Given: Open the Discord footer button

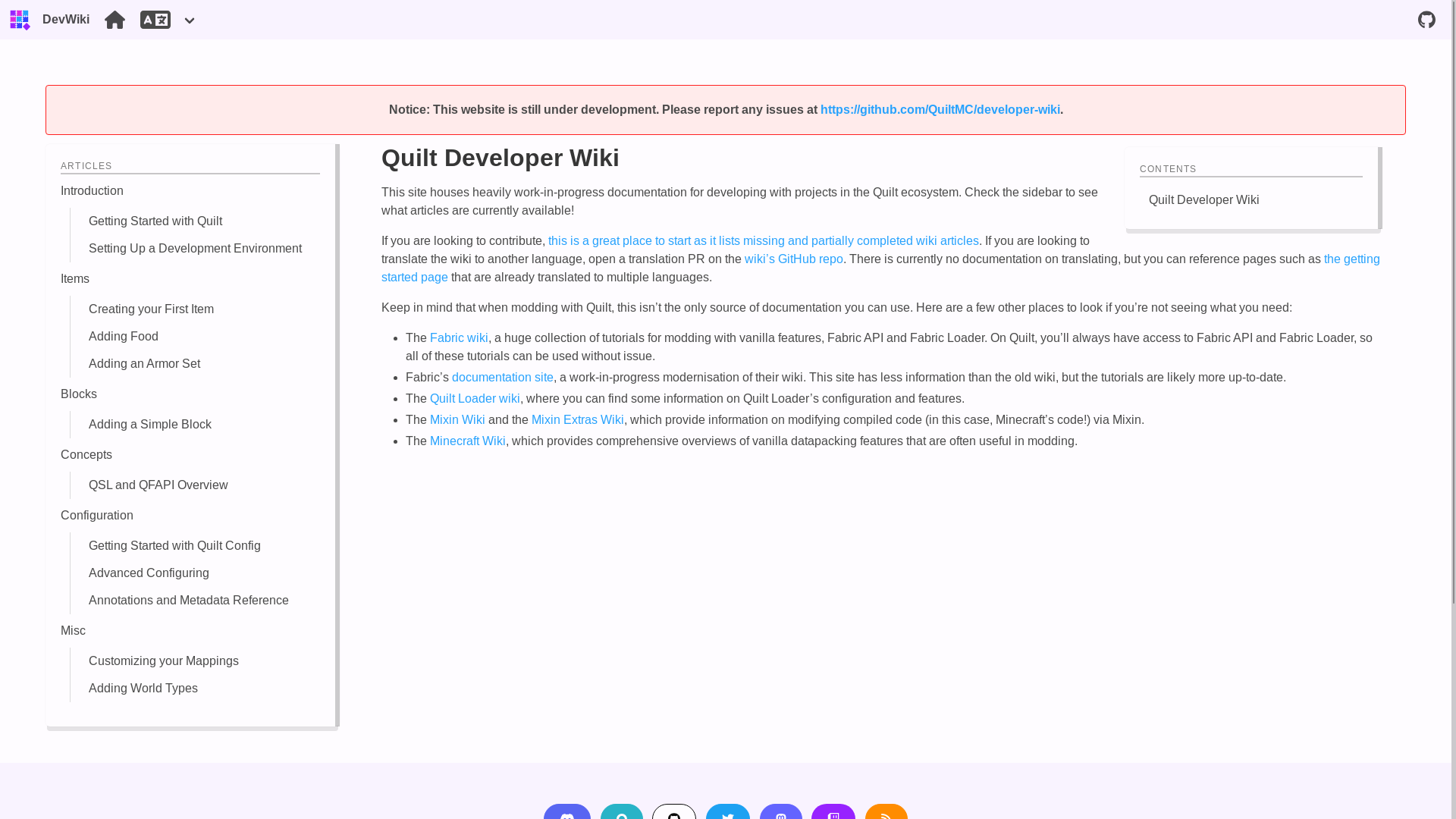Looking at the screenshot, I should pos(567,812).
